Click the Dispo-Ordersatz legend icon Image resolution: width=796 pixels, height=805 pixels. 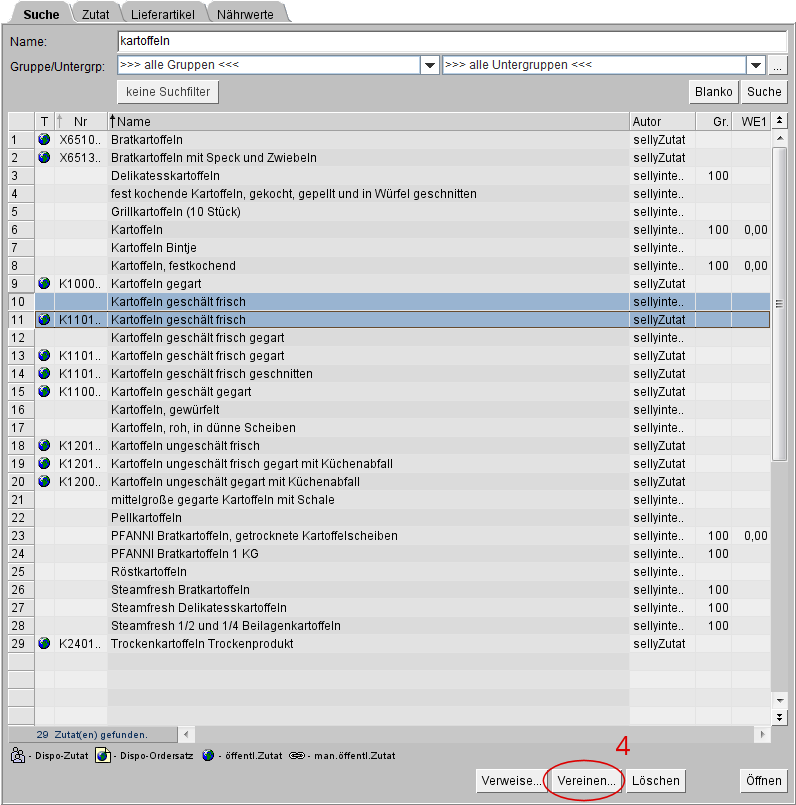(x=102, y=755)
